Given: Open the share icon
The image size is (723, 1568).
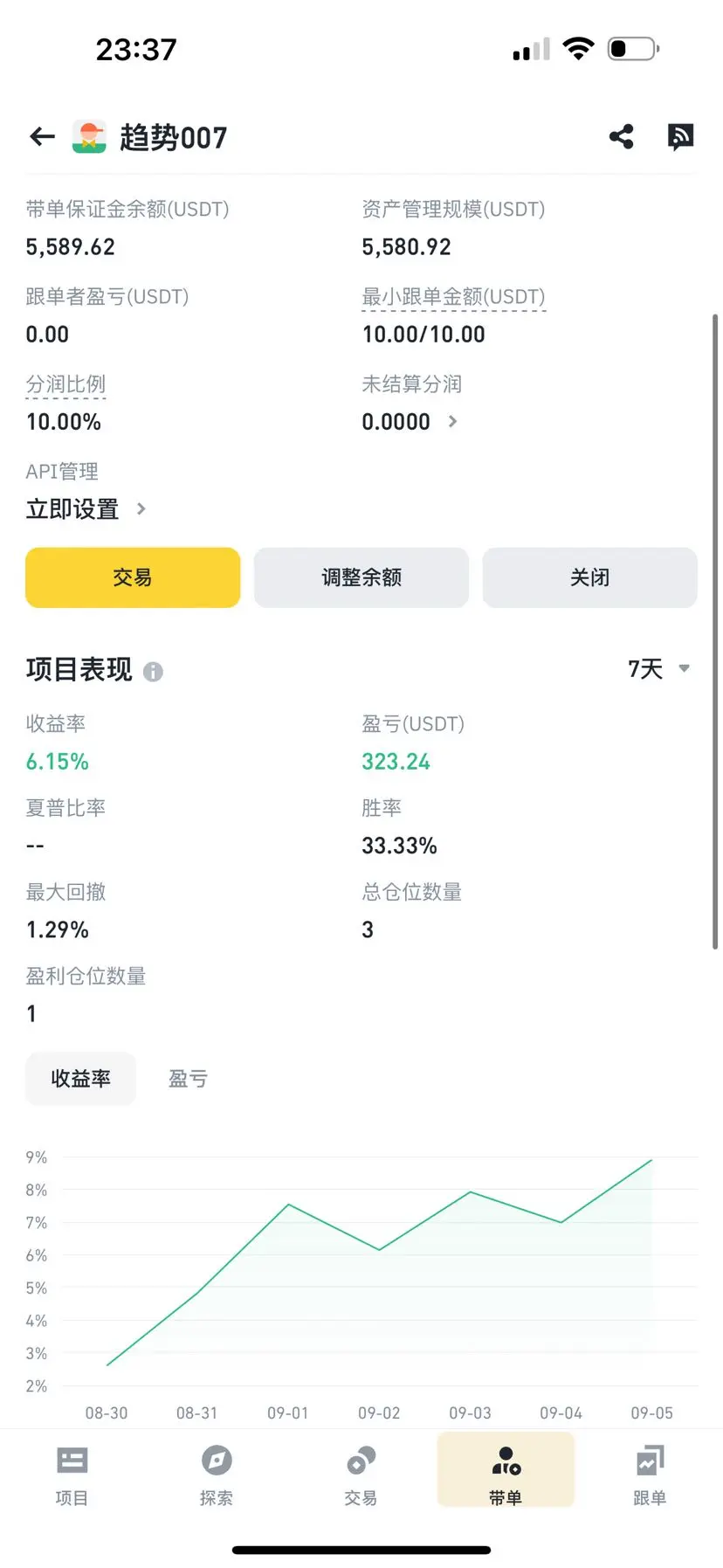Looking at the screenshot, I should [x=621, y=136].
